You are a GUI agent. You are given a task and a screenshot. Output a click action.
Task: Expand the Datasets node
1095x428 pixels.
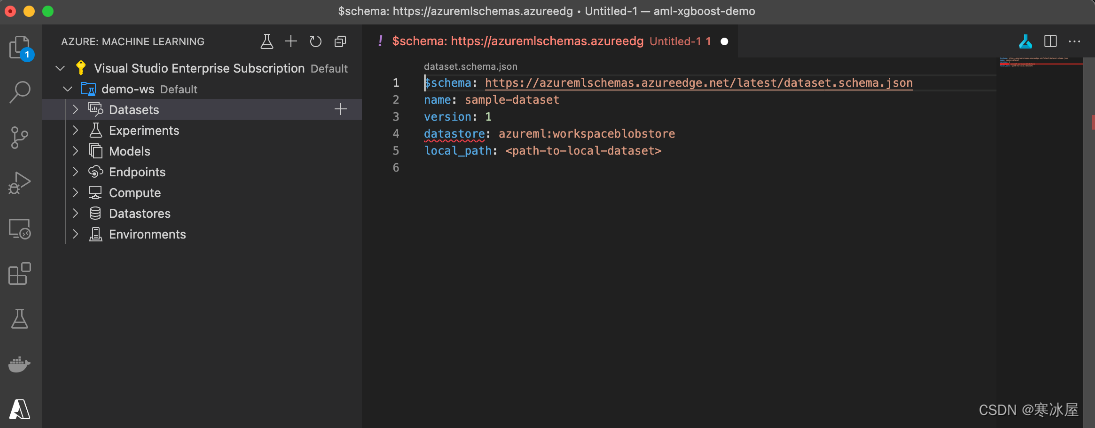75,110
